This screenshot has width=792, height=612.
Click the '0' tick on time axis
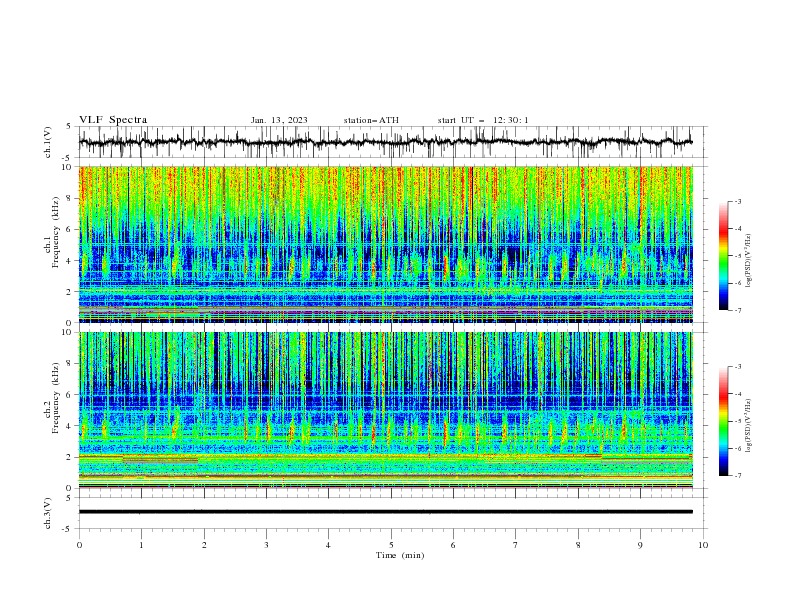79,545
